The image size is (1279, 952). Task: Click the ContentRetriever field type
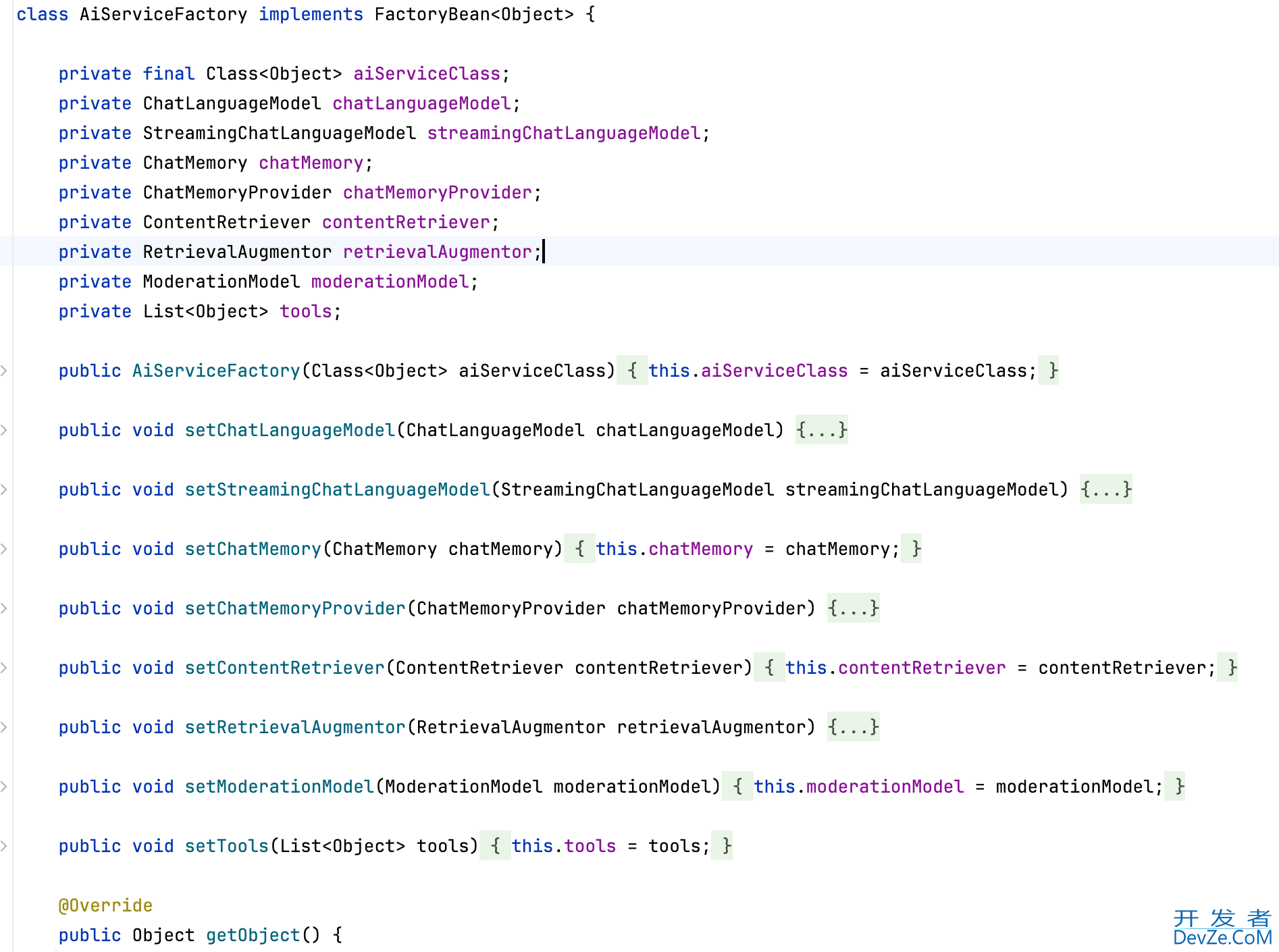pyautogui.click(x=227, y=222)
